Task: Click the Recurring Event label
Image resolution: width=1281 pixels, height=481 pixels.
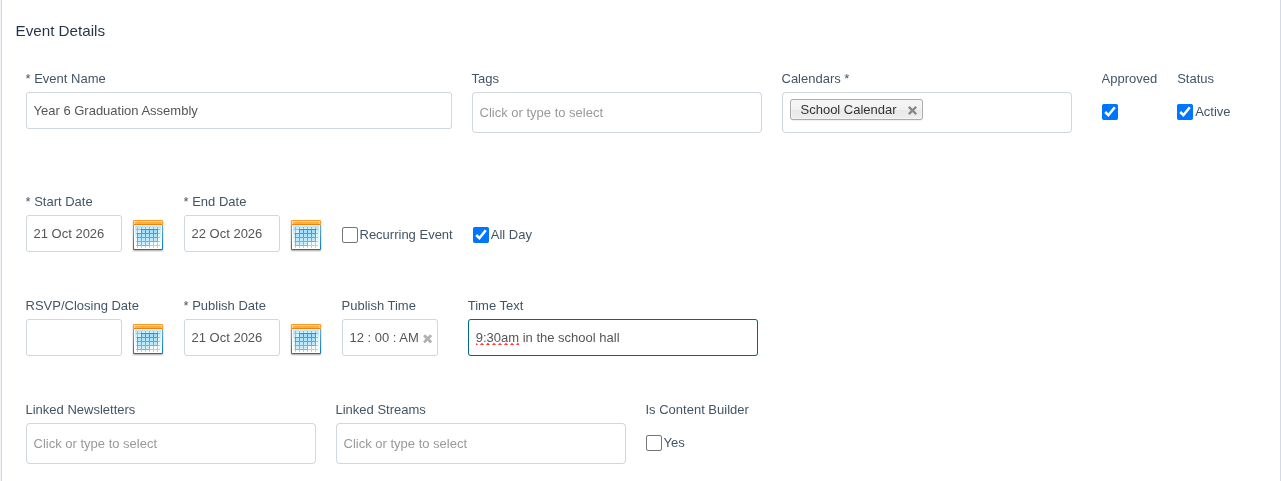Action: [406, 235]
